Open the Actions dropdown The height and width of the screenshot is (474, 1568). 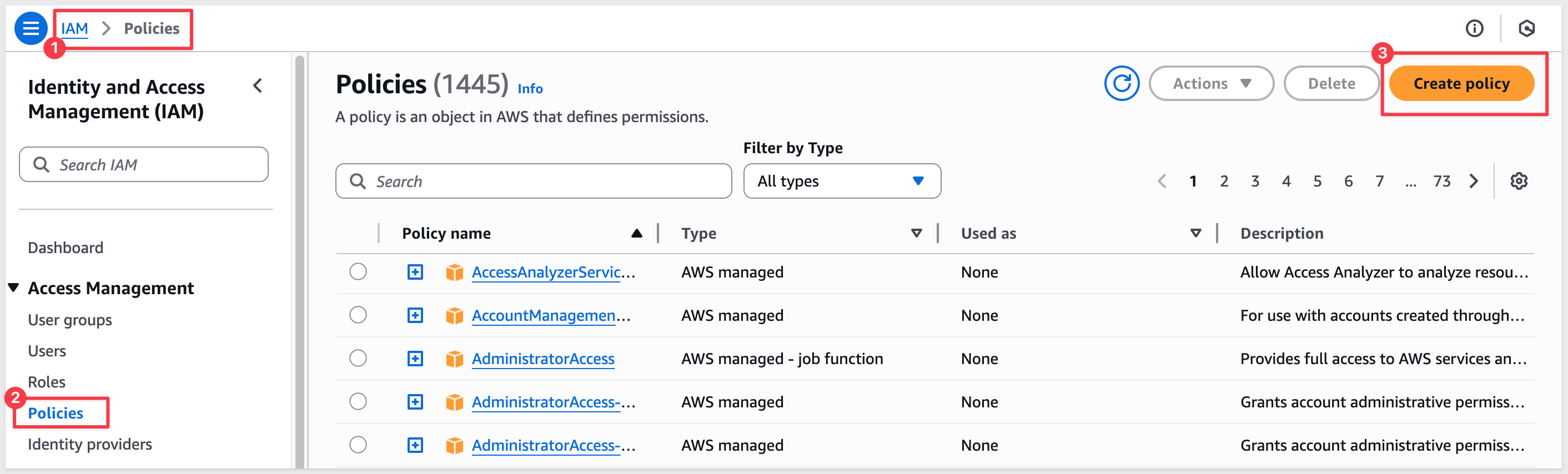(1210, 83)
